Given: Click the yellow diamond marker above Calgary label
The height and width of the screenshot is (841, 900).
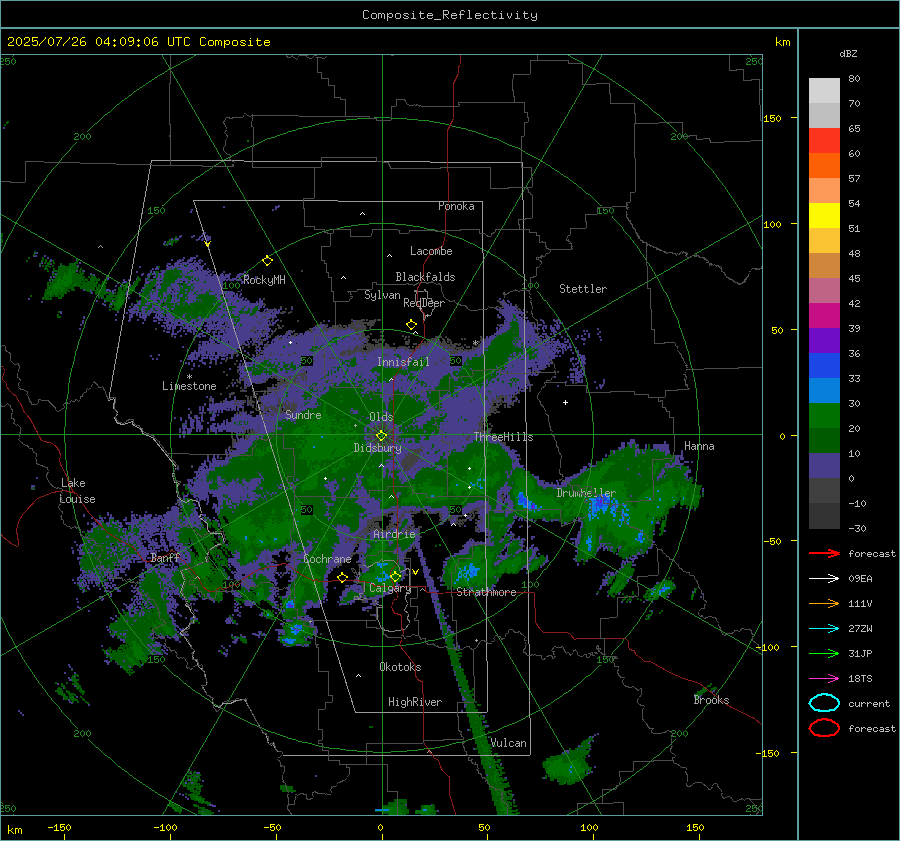Looking at the screenshot, I should pyautogui.click(x=395, y=576).
